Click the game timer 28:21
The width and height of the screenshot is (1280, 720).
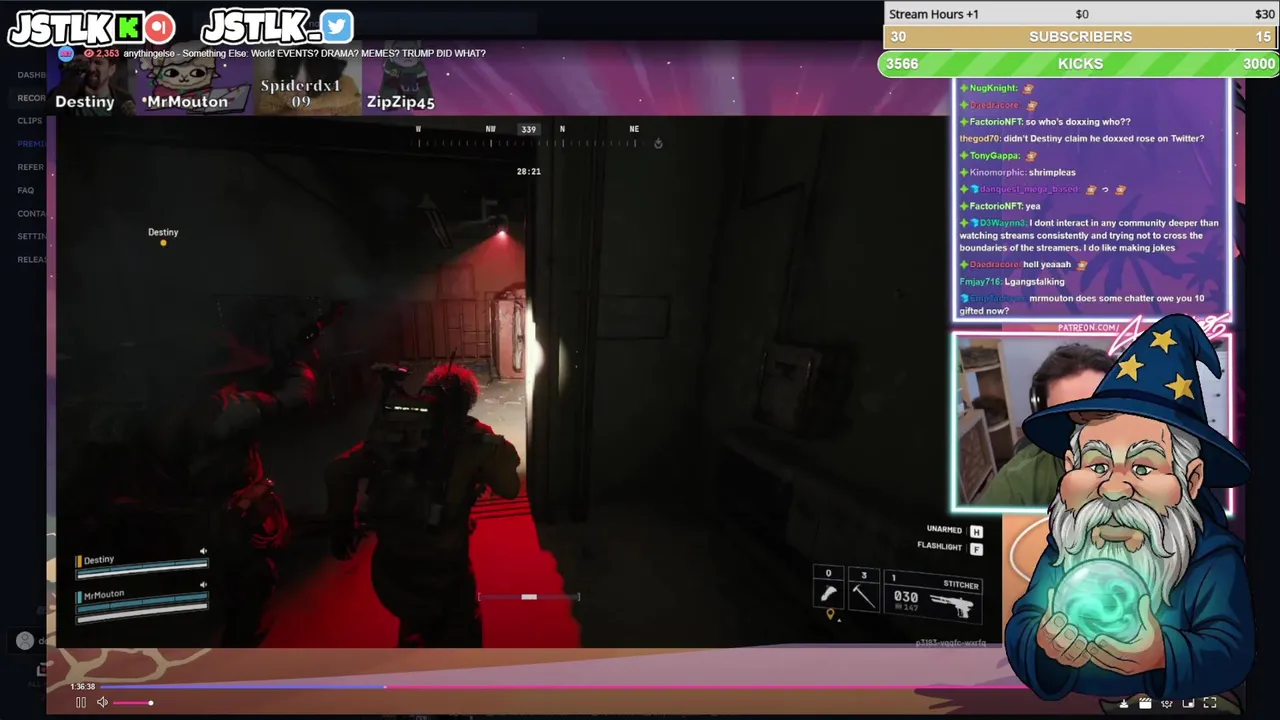pos(528,171)
